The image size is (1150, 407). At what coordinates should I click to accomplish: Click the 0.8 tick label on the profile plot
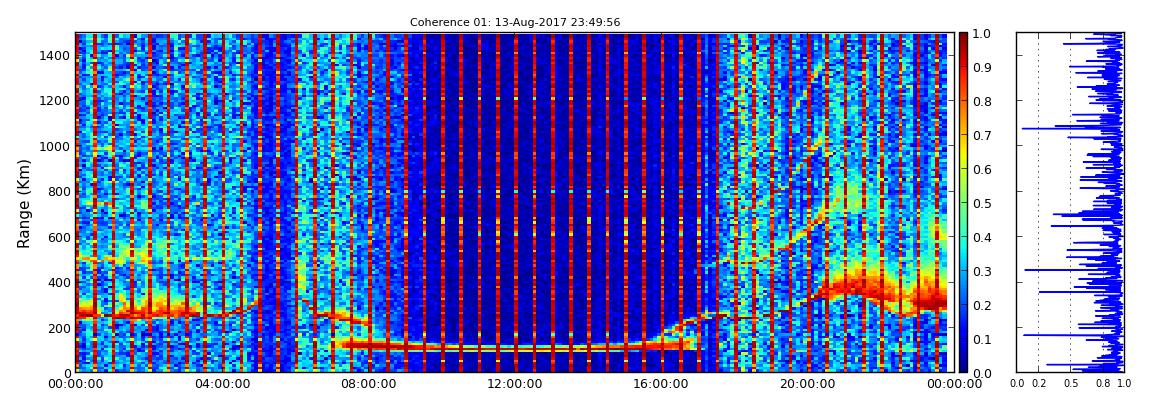pyautogui.click(x=1102, y=384)
